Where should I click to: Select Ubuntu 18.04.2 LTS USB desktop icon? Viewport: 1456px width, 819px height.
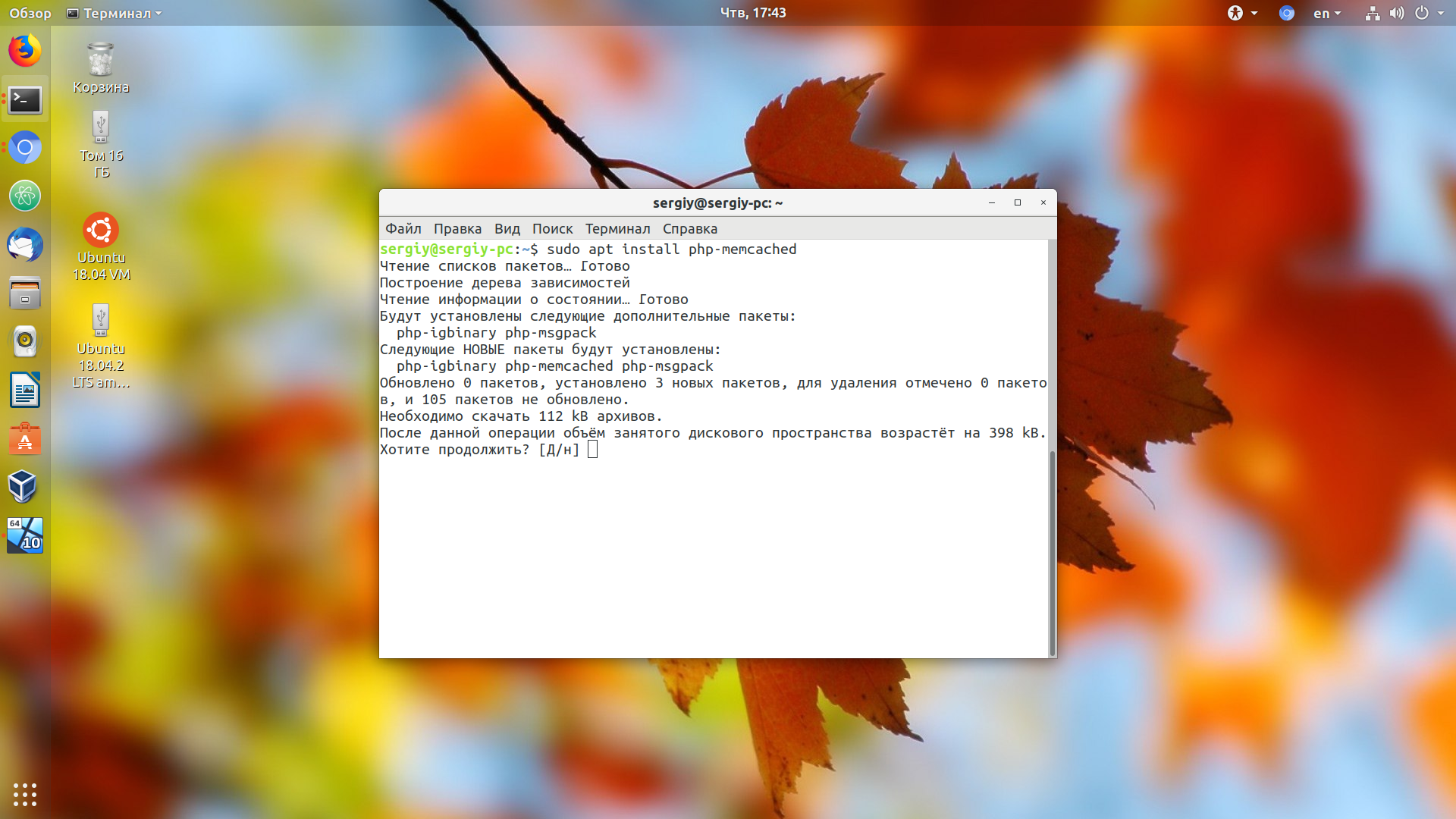101,347
